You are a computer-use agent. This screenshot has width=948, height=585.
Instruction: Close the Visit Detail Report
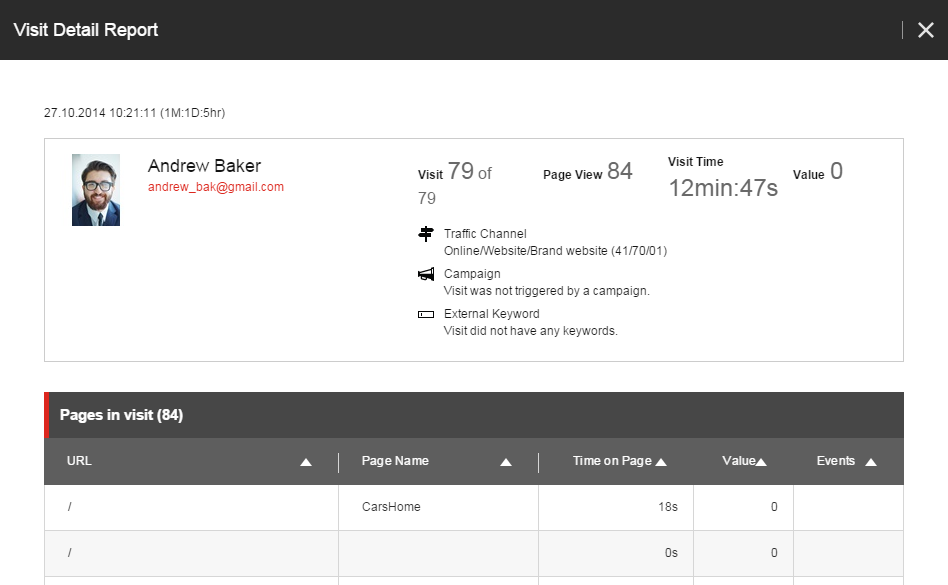(926, 30)
